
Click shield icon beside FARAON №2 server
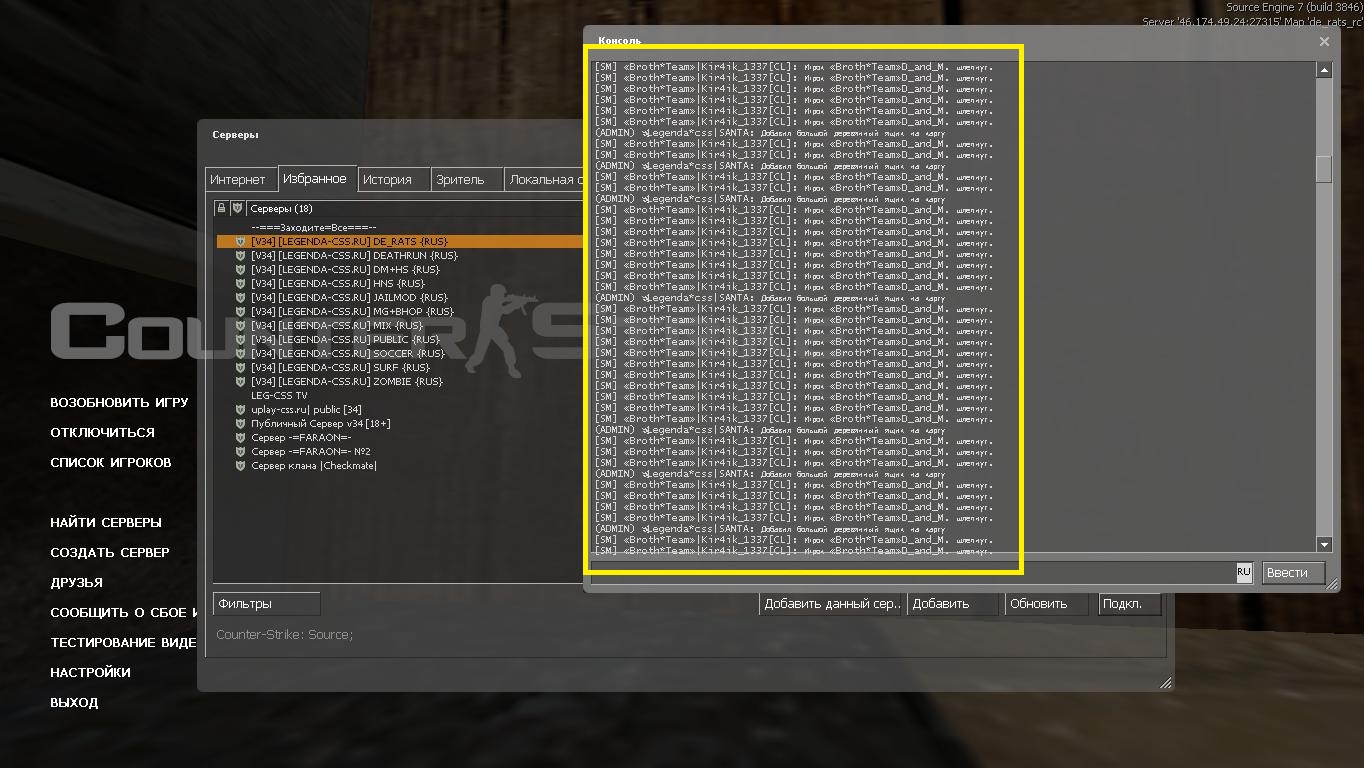click(x=240, y=451)
